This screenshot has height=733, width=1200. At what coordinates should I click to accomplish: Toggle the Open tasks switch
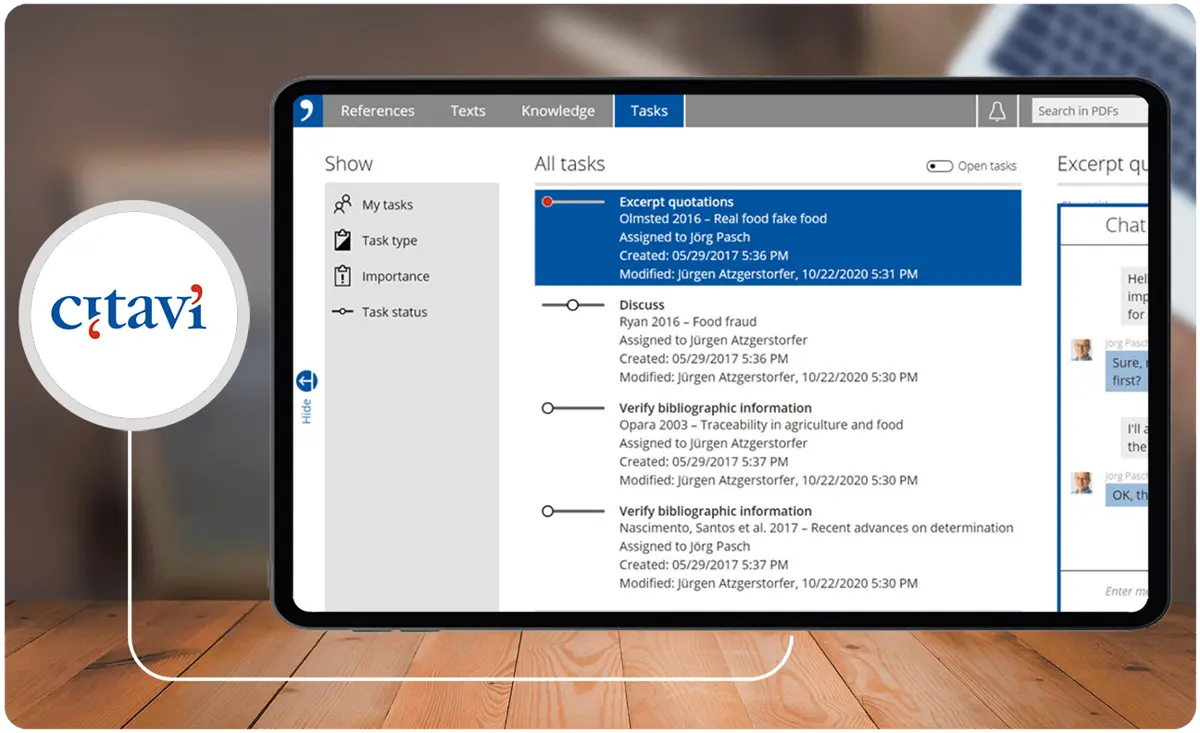pos(939,166)
